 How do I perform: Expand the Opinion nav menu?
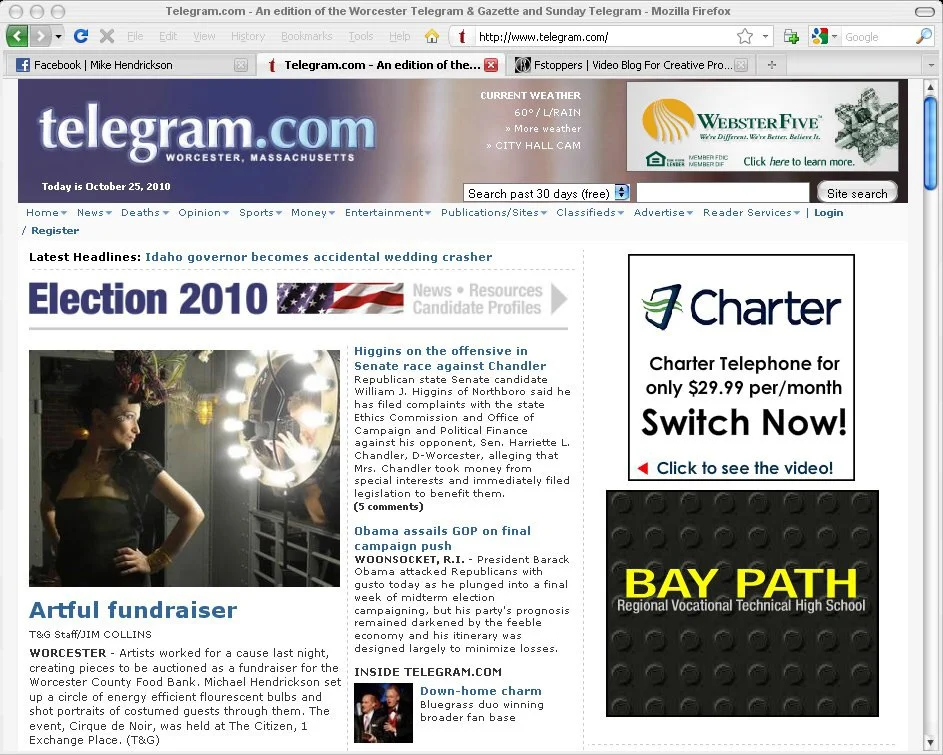point(203,212)
